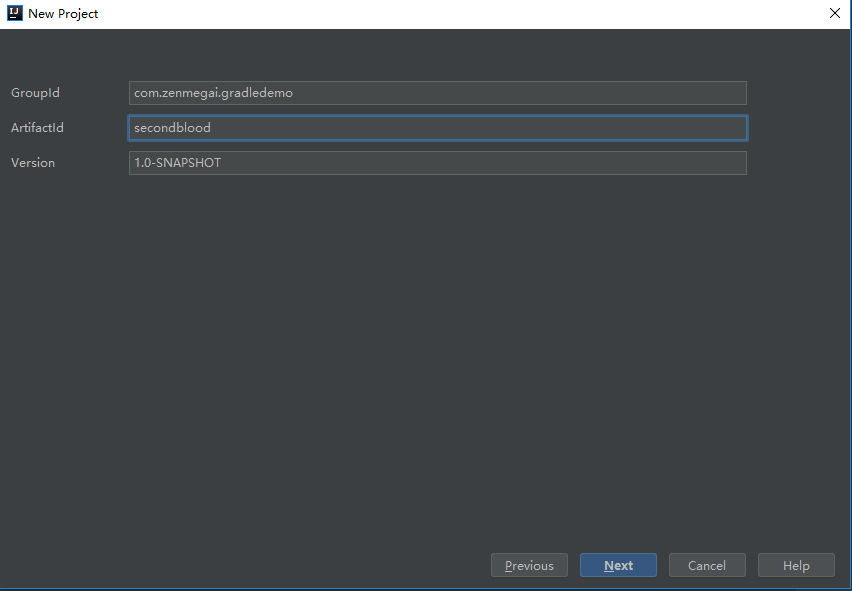Image resolution: width=852 pixels, height=591 pixels.
Task: Click the Version label
Action: pyautogui.click(x=33, y=163)
